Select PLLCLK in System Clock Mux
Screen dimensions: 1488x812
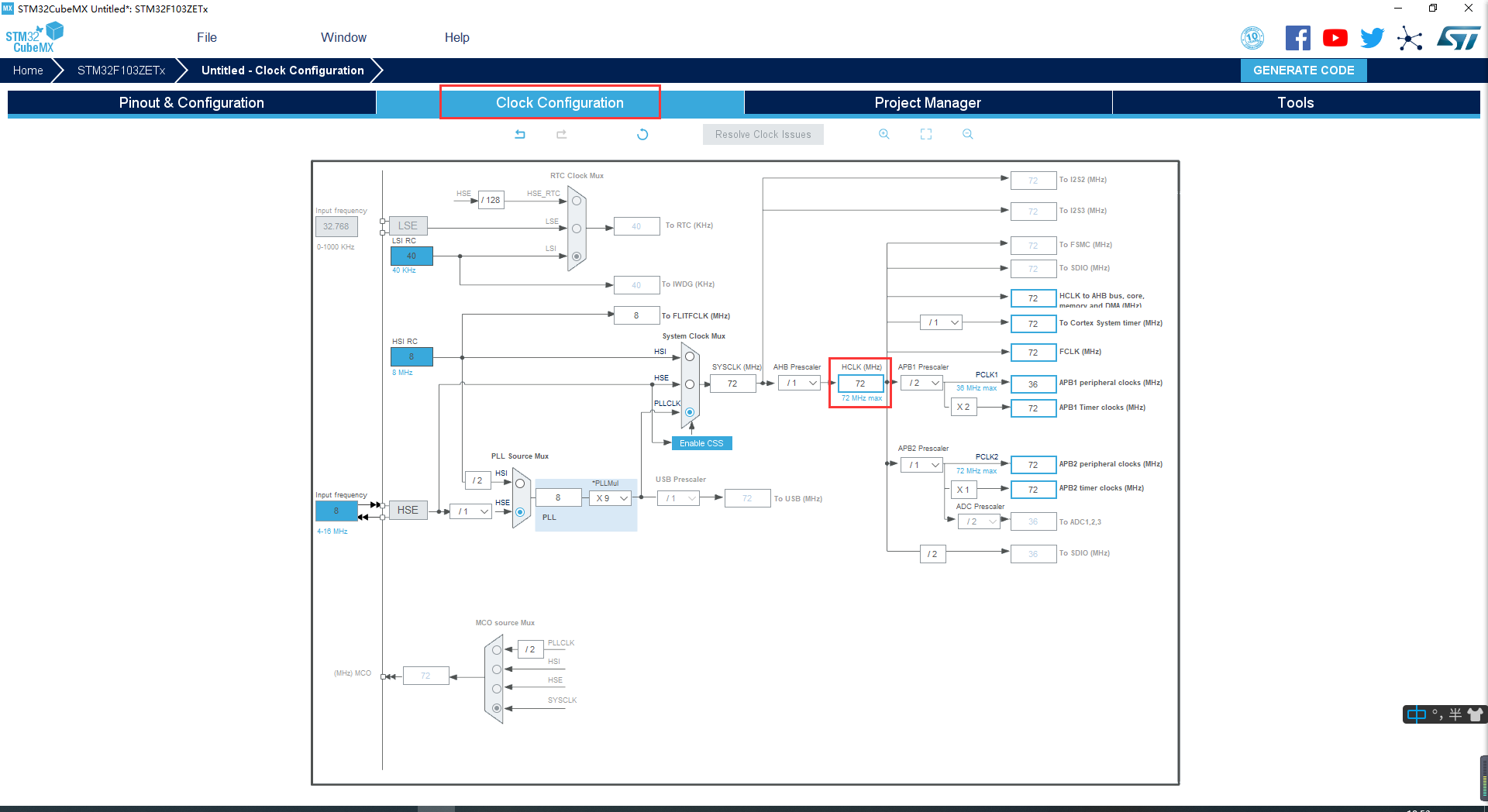[689, 412]
